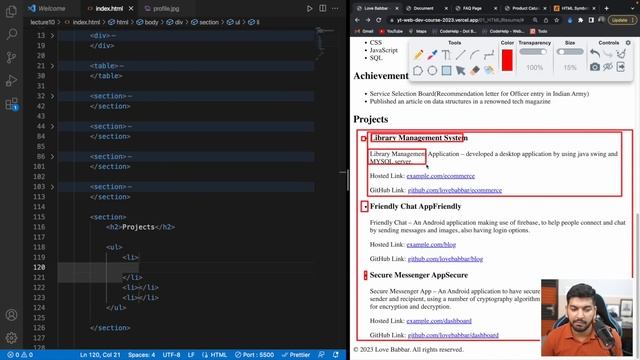Click the Chrome Update button

click(622, 20)
